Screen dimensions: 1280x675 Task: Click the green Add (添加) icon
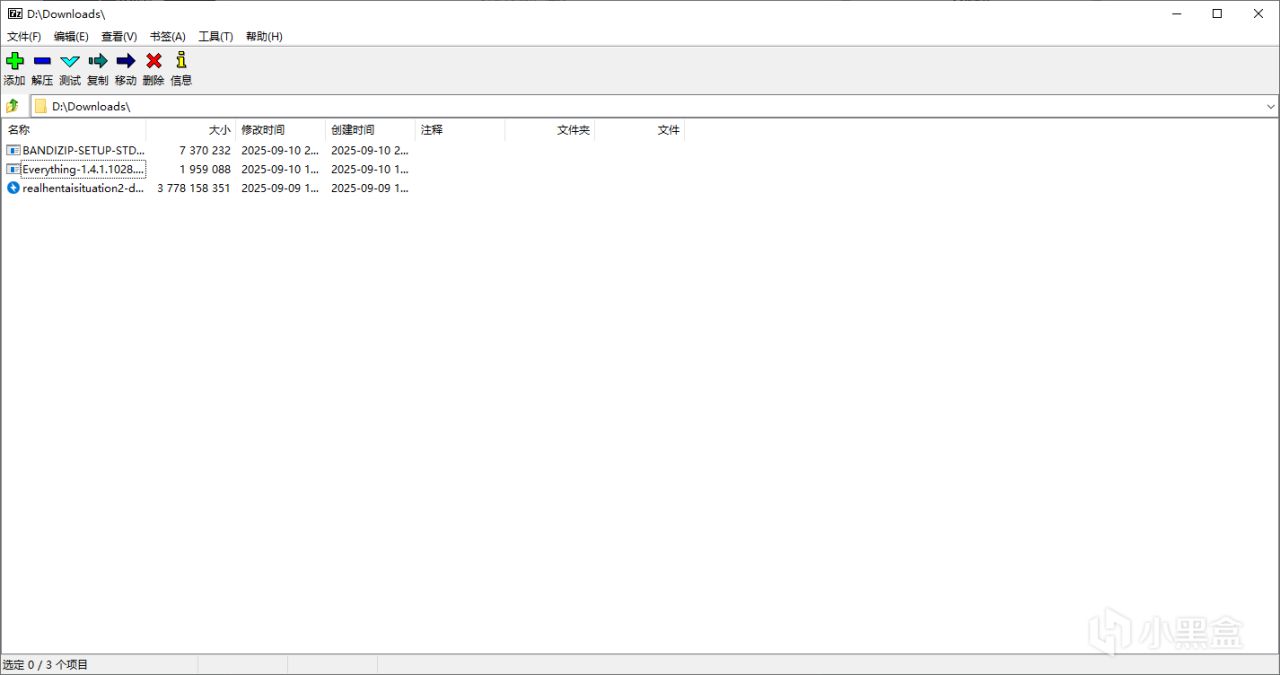[x=14, y=61]
